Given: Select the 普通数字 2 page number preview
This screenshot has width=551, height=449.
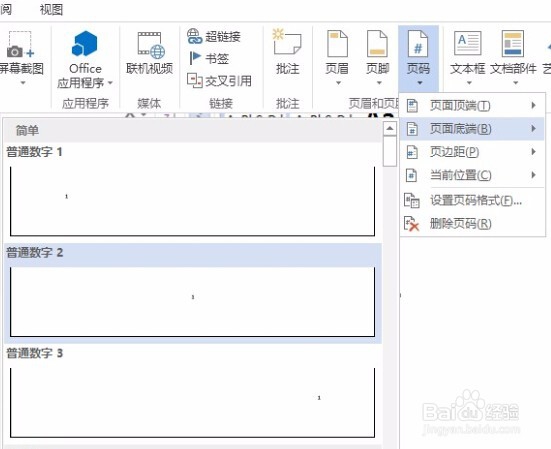Looking at the screenshot, I should point(193,302).
